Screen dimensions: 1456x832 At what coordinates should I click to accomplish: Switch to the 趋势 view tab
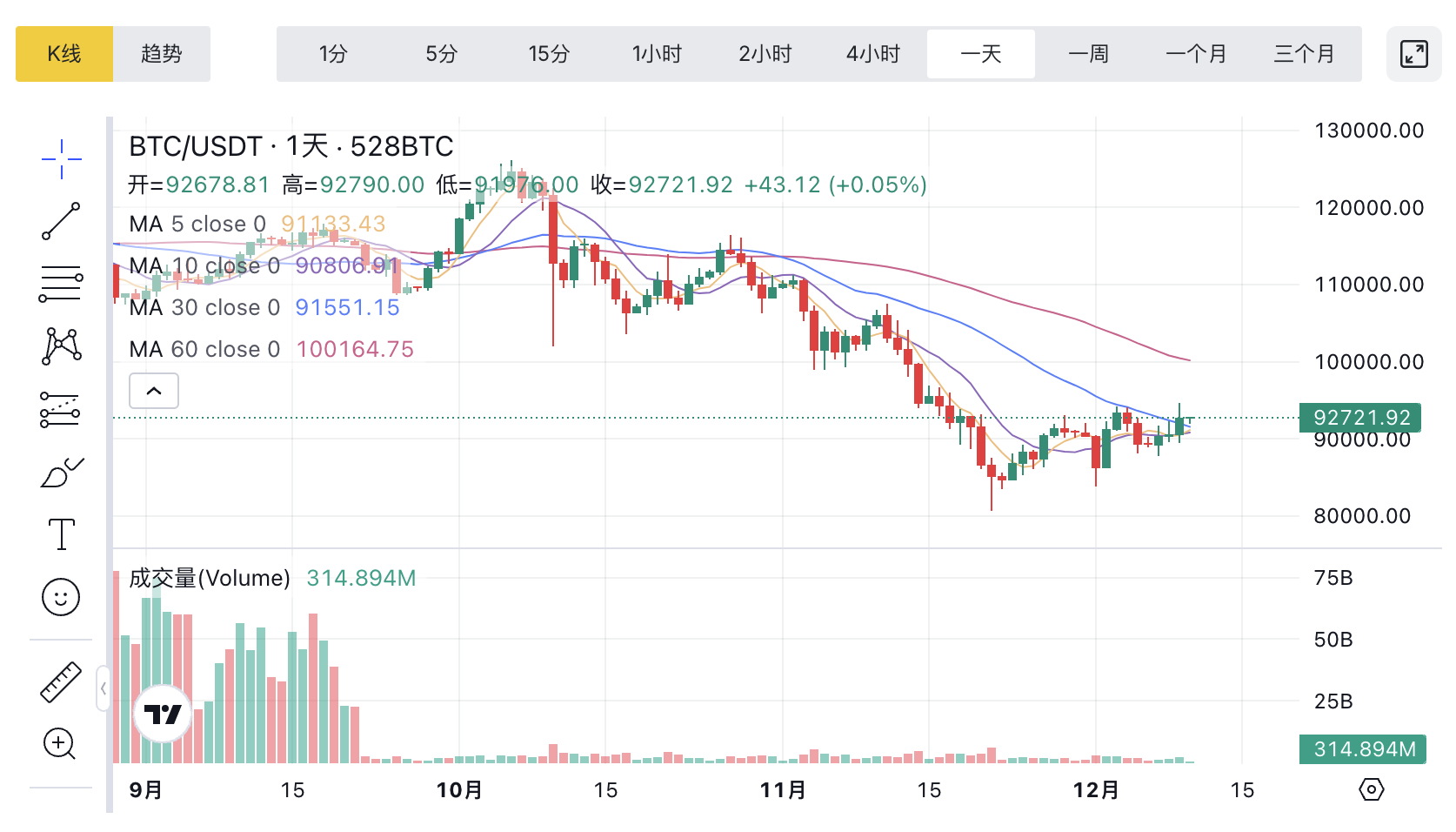pos(162,54)
